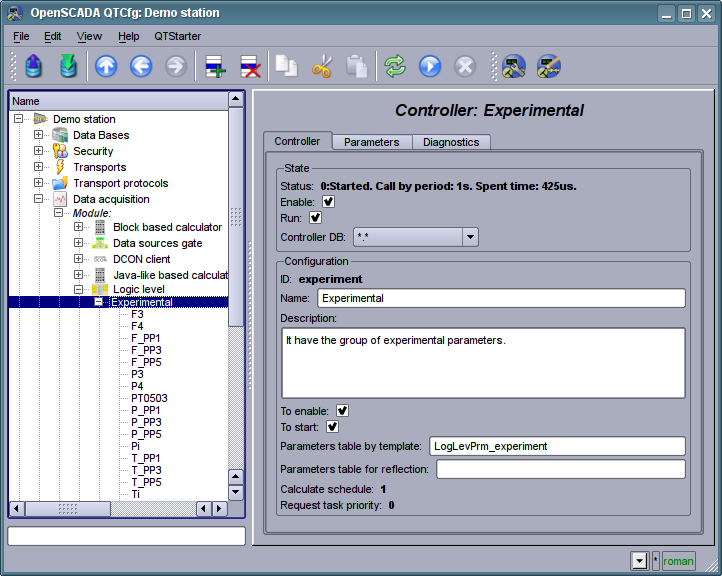Open the File menu
Screen dimensions: 722x576
click(x=21, y=36)
